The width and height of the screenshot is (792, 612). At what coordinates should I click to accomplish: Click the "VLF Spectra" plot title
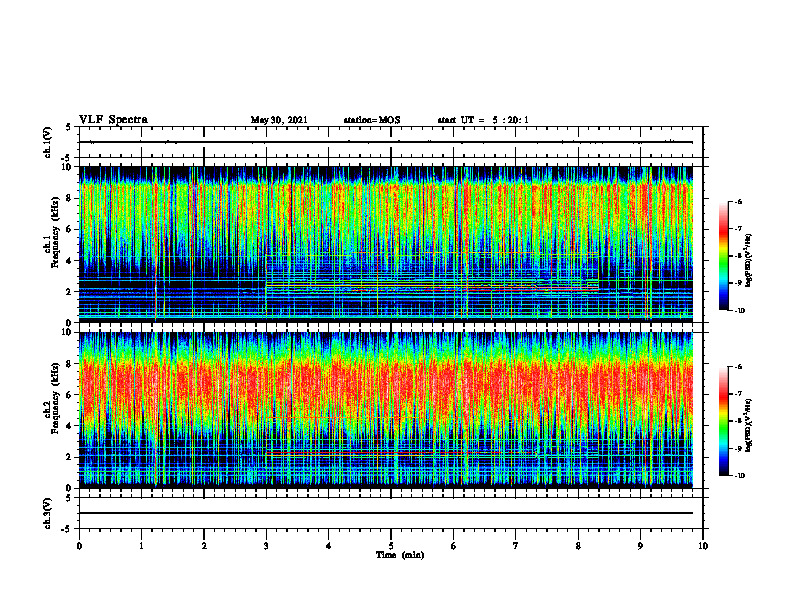pyautogui.click(x=113, y=120)
